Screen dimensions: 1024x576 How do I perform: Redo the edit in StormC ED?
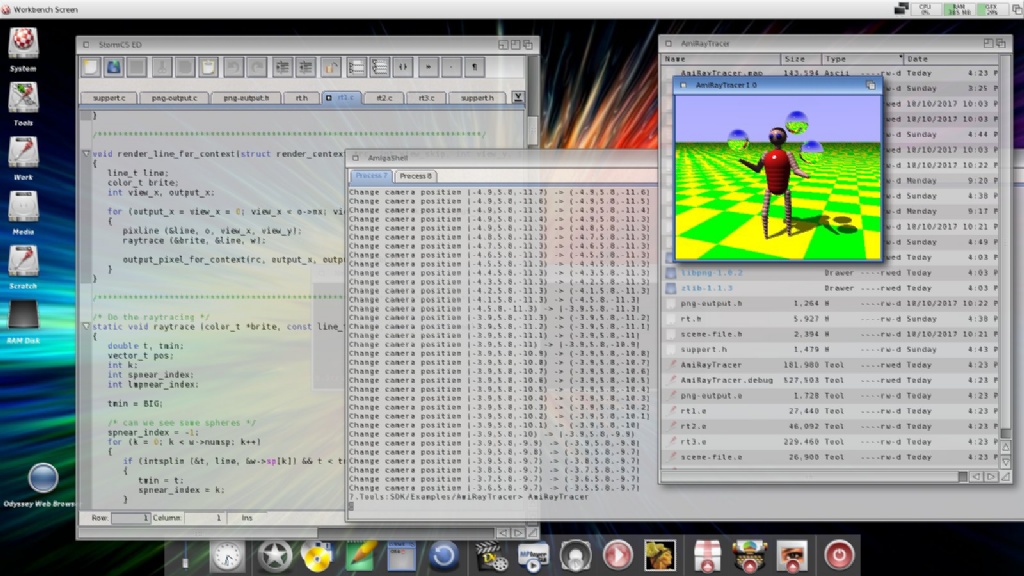(257, 67)
